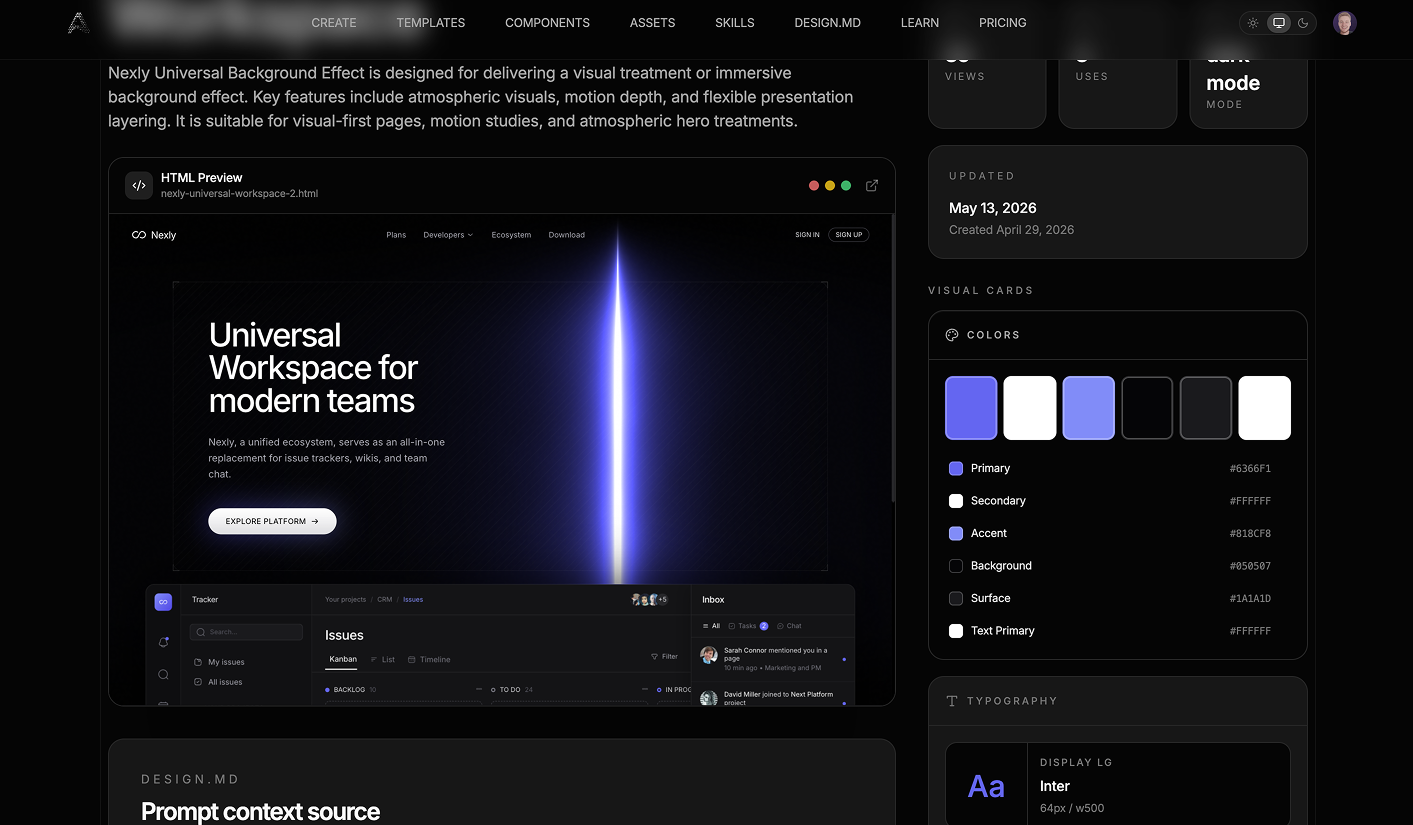
Task: Switch to the Timeline view tab
Action: point(429,659)
